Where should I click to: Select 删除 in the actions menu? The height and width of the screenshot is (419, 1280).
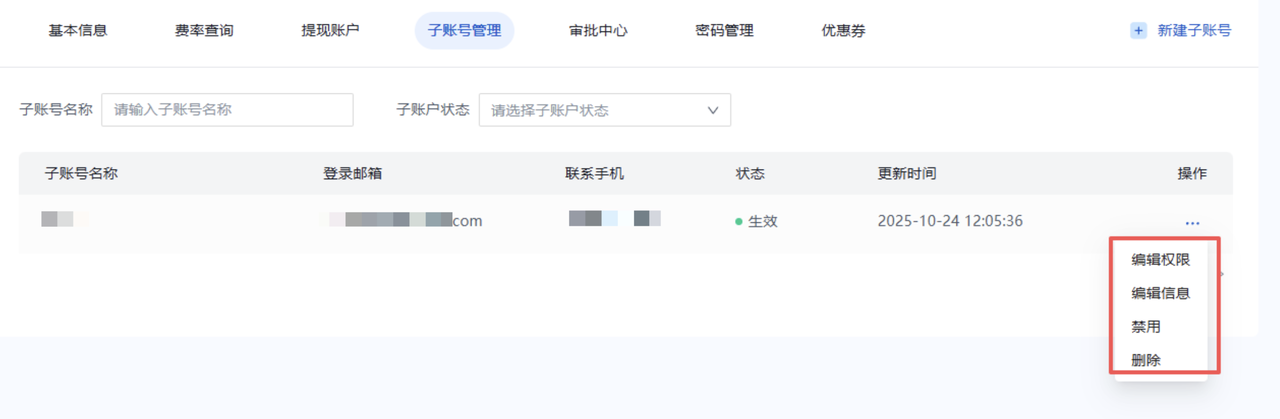click(1146, 360)
